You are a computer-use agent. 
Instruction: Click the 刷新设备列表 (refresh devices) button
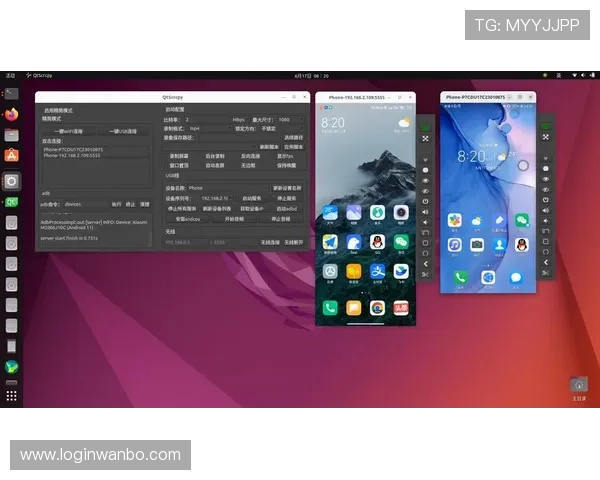[x=217, y=209]
